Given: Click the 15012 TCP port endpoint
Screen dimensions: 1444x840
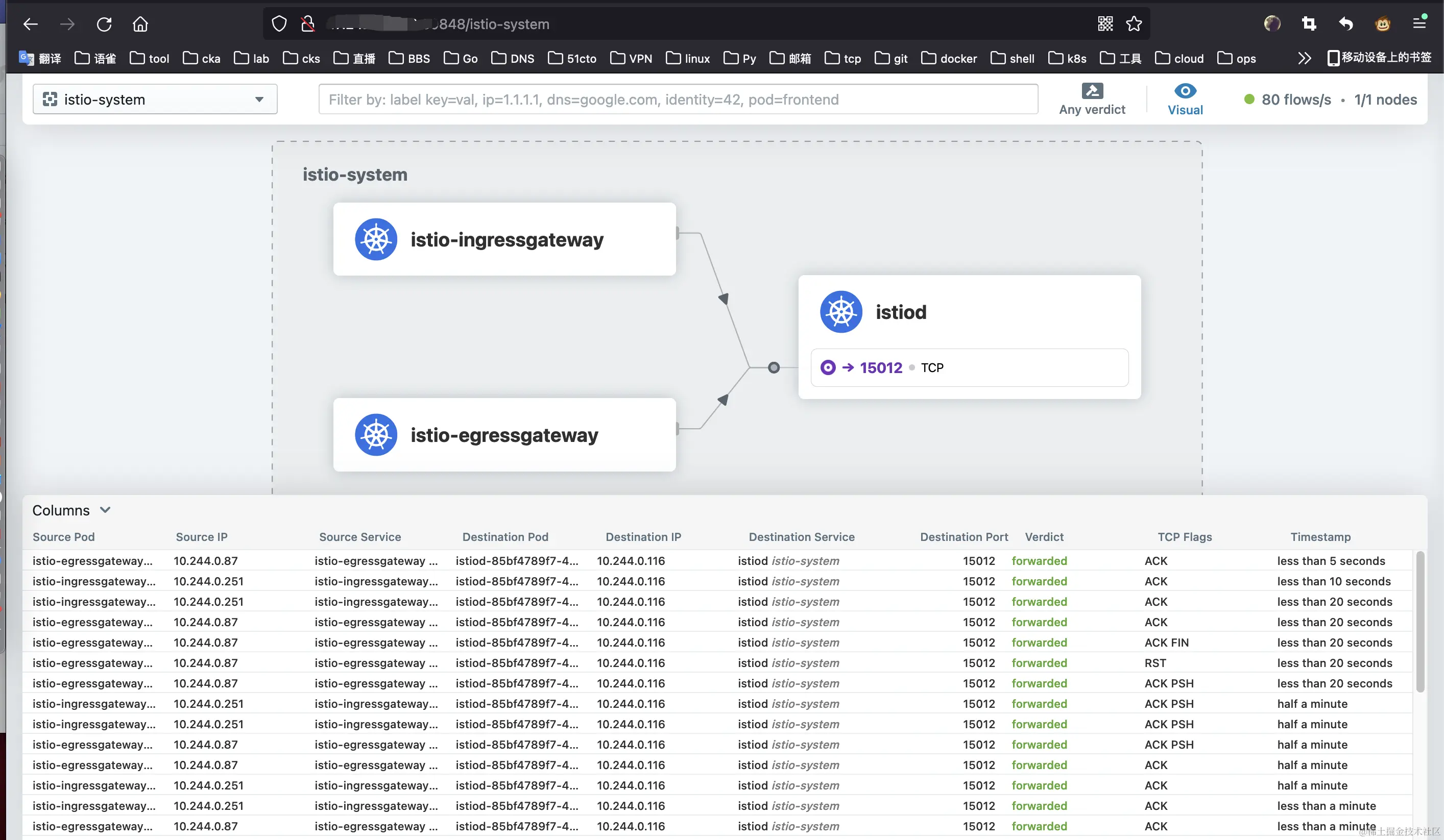Looking at the screenshot, I should click(880, 367).
